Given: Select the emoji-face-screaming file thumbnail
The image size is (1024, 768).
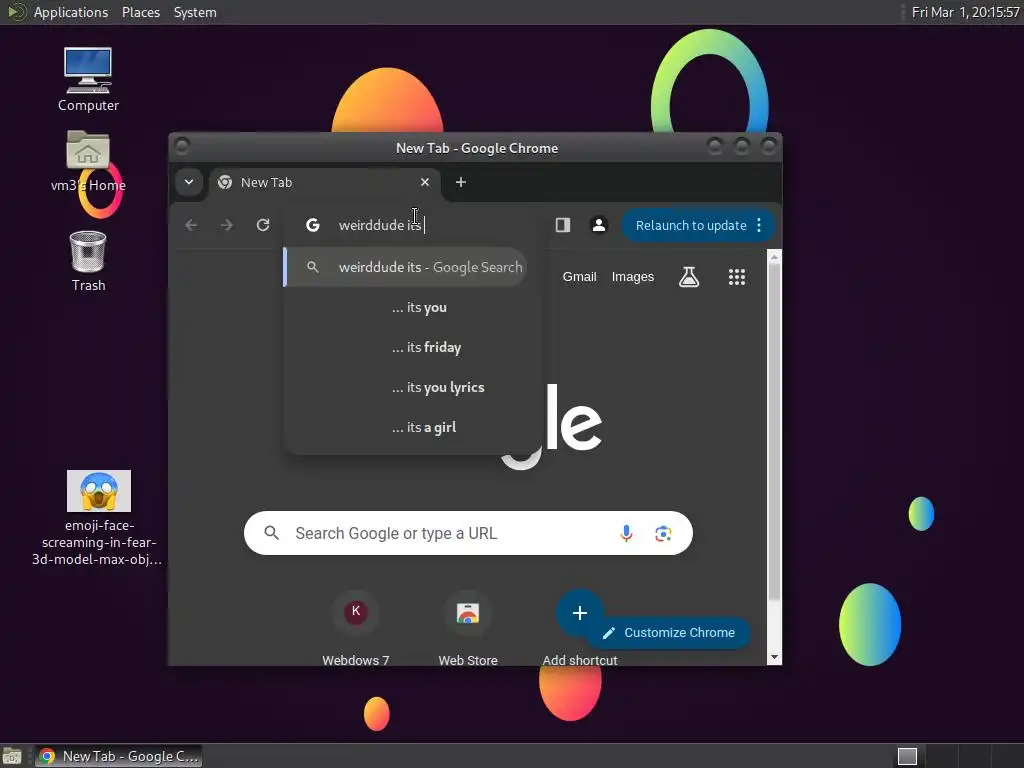Looking at the screenshot, I should click(x=99, y=491).
